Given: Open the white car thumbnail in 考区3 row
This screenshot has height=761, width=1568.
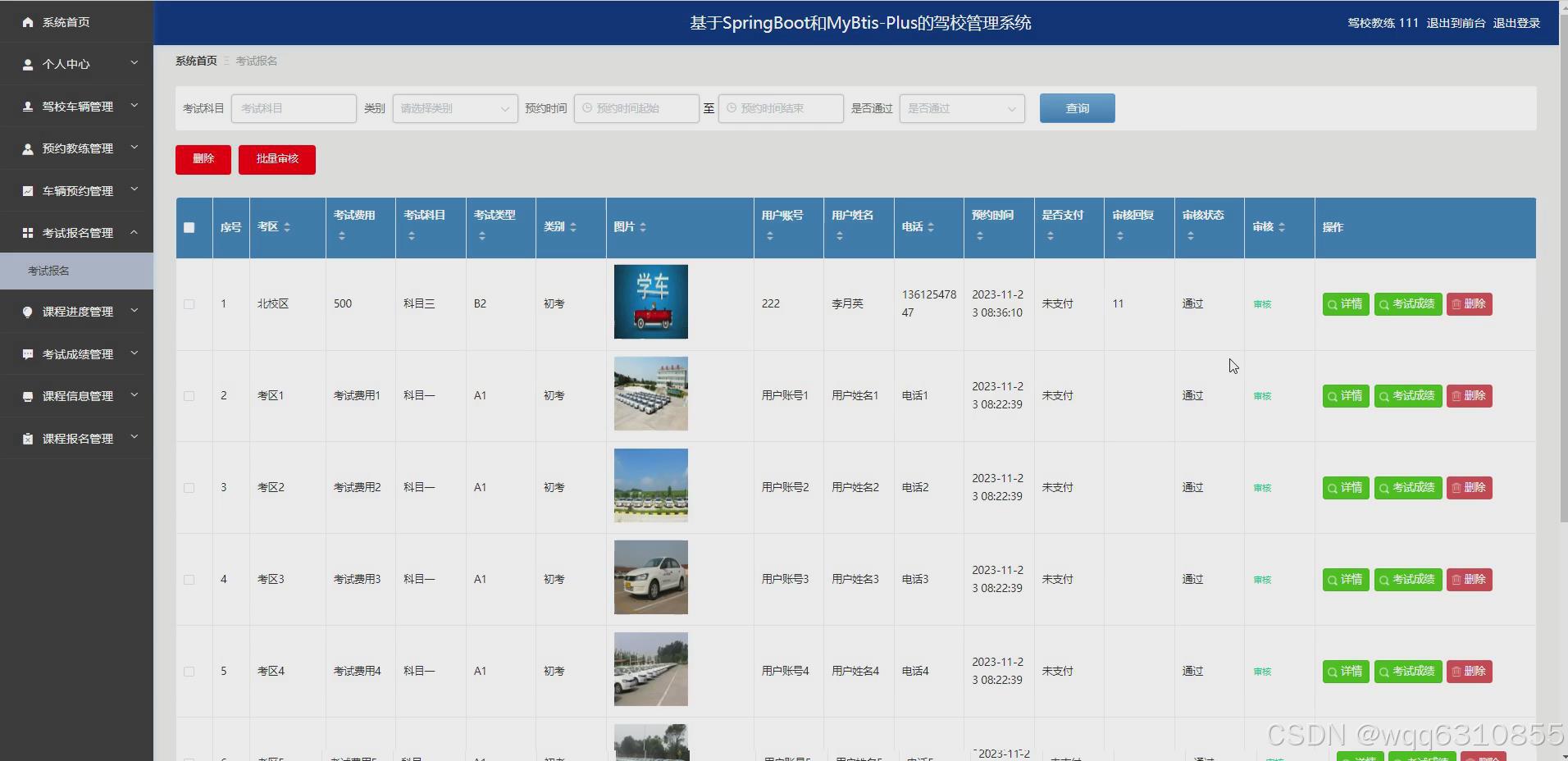Looking at the screenshot, I should 651,577.
